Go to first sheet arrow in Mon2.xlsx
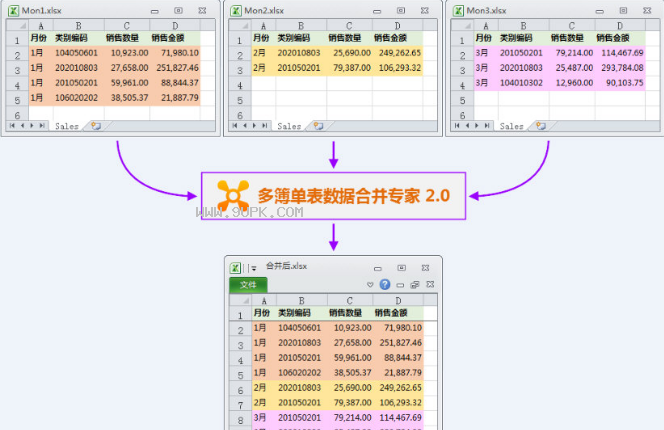 coord(234,126)
